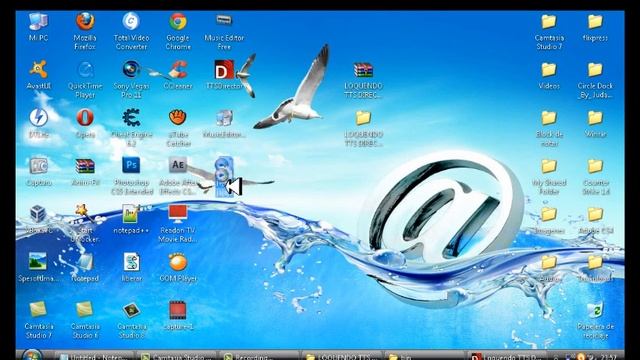640x360 pixels.
Task: Open the Cheat Engine 6.2 icon
Action: [x=131, y=118]
